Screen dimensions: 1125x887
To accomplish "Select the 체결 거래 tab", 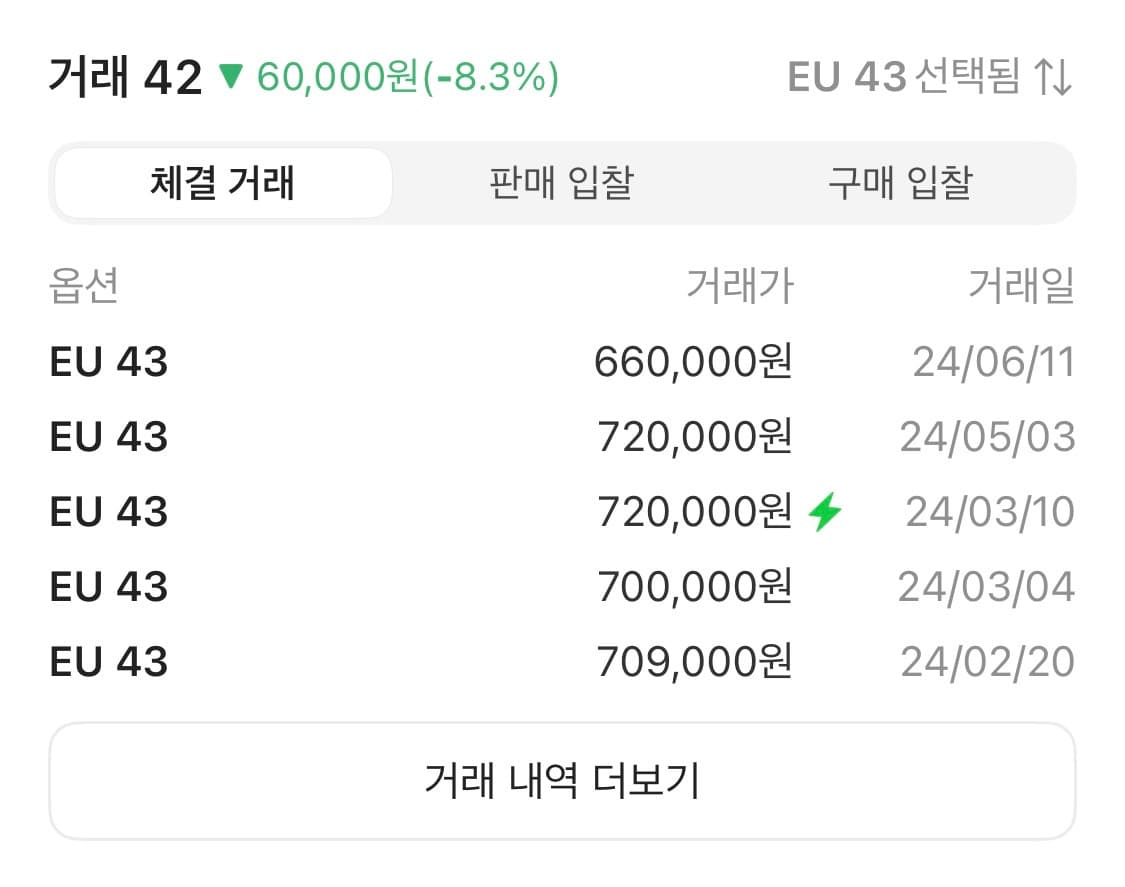I will [x=222, y=182].
